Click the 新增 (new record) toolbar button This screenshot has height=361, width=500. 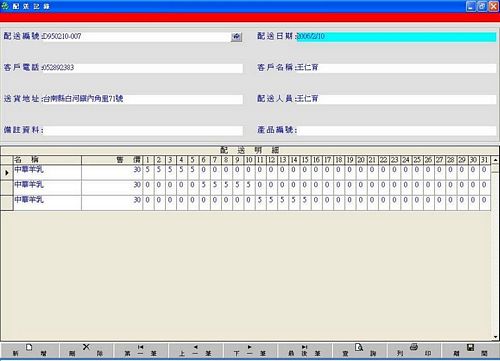pos(29,350)
